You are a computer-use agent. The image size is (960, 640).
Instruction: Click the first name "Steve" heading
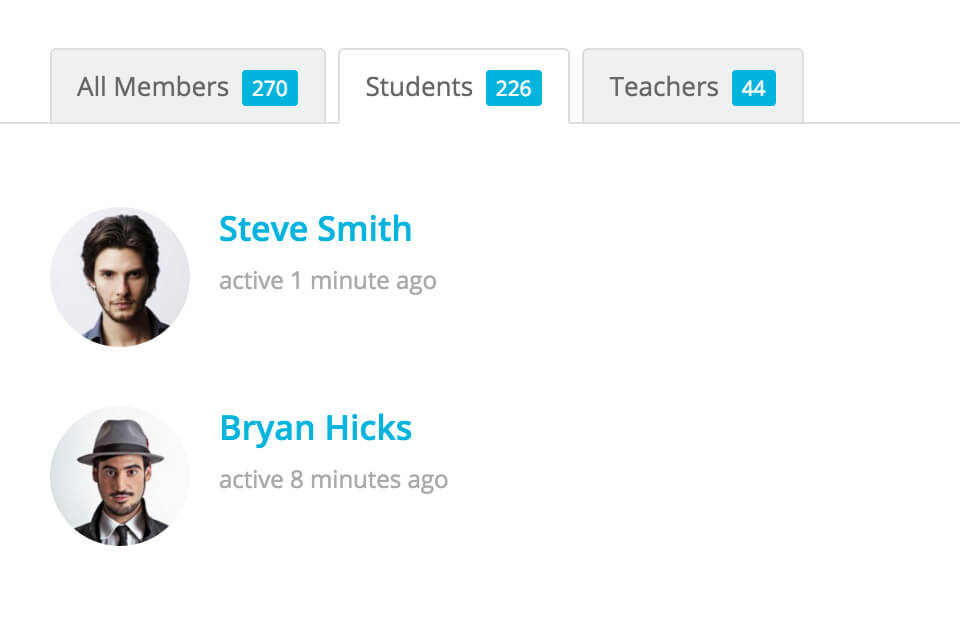pyautogui.click(x=263, y=229)
